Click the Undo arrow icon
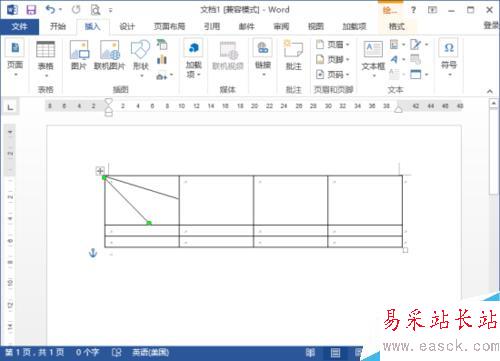 [x=50, y=9]
